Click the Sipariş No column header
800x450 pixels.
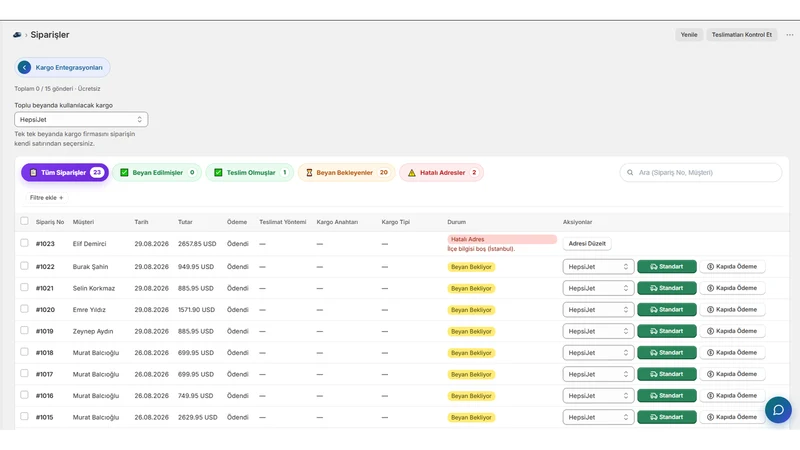50,222
